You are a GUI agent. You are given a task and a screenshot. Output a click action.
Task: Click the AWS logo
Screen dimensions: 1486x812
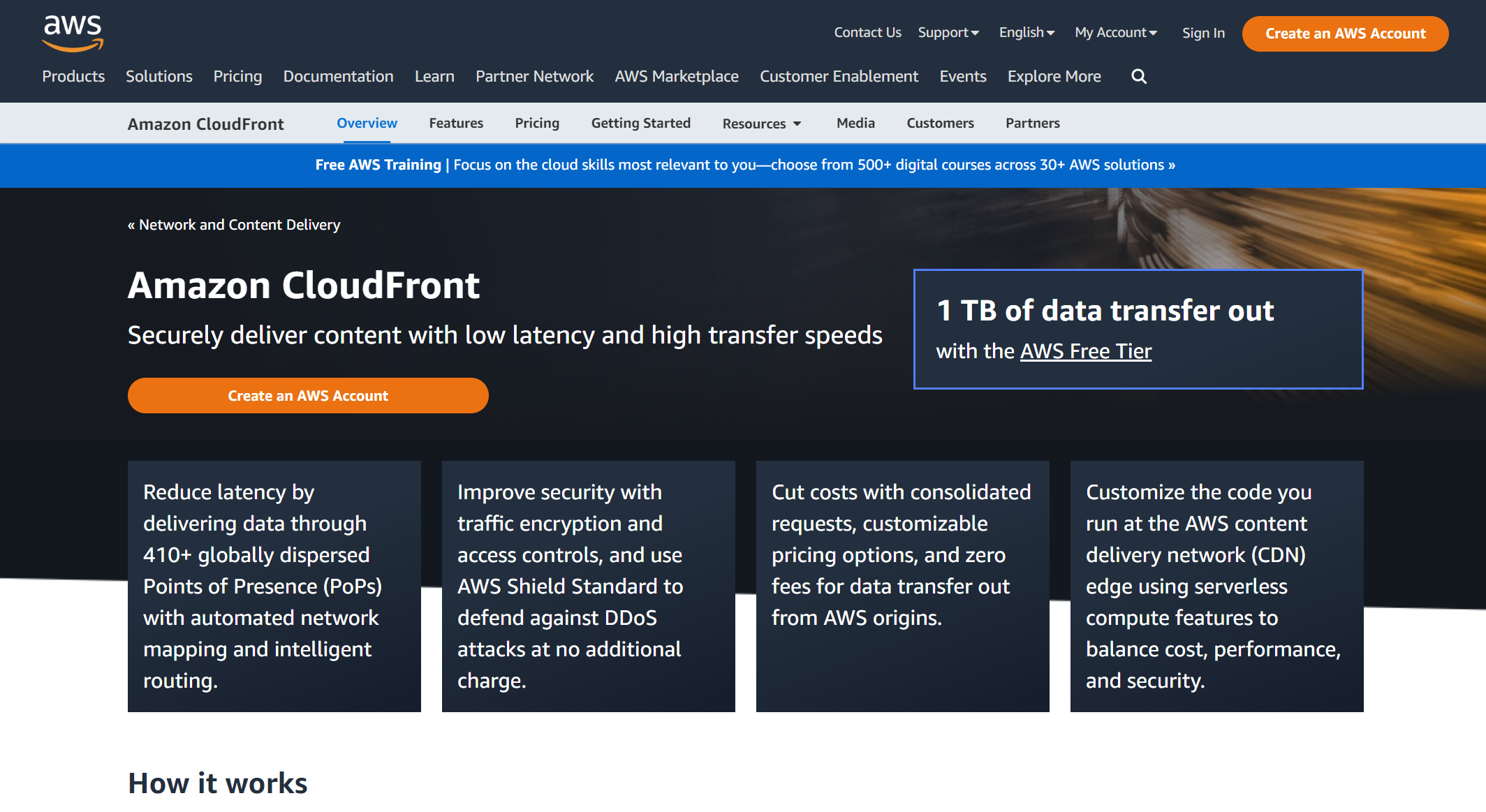73,33
